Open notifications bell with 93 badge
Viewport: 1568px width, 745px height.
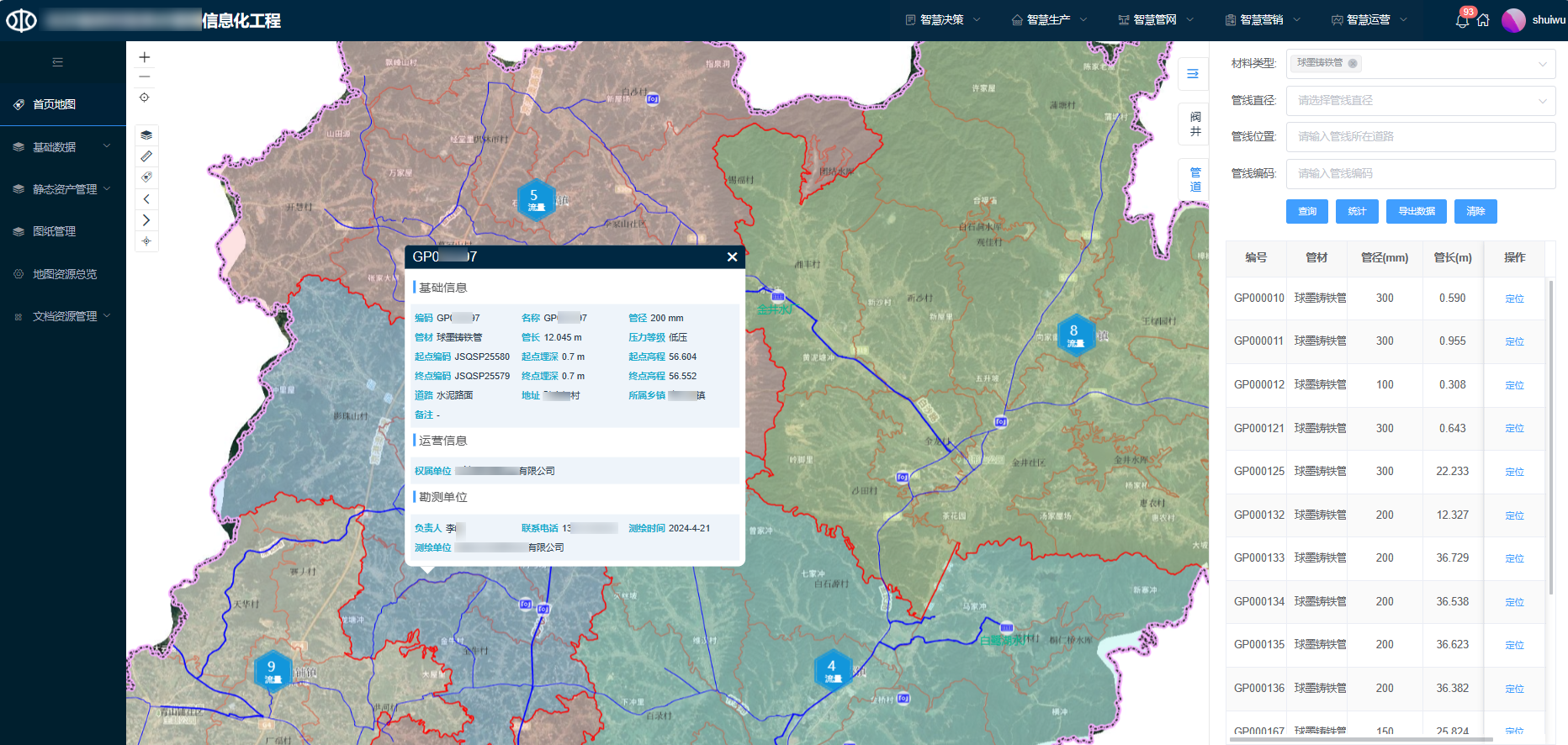click(1462, 20)
